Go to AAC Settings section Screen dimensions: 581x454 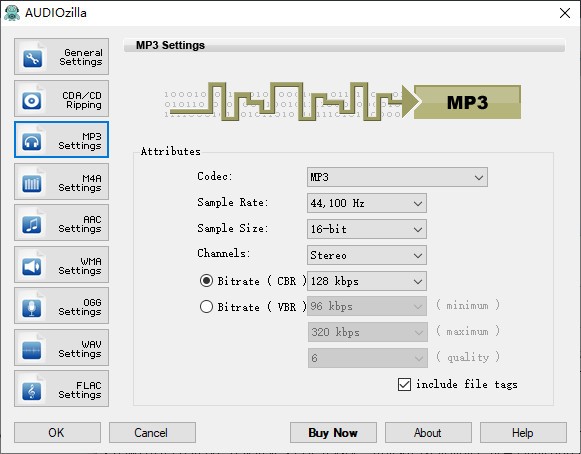click(62, 223)
